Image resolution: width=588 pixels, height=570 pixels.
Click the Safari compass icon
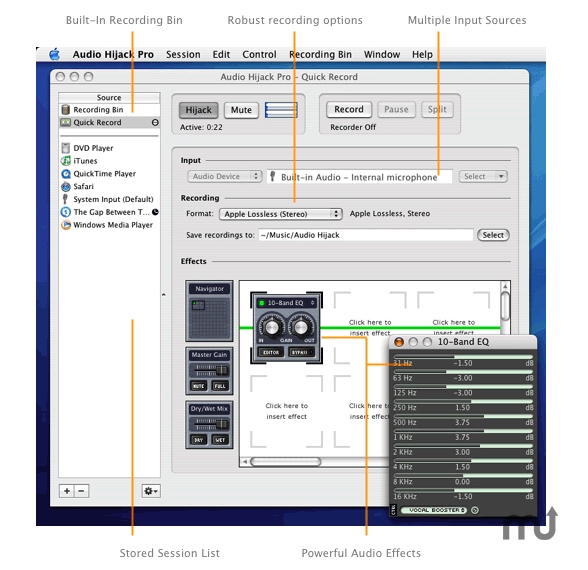coord(66,186)
